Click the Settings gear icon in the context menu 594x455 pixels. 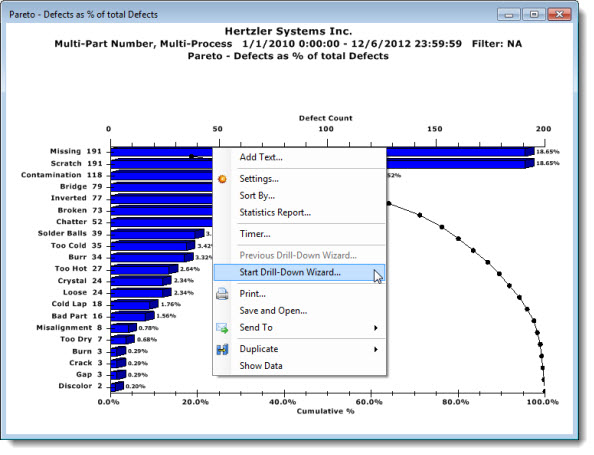[222, 179]
